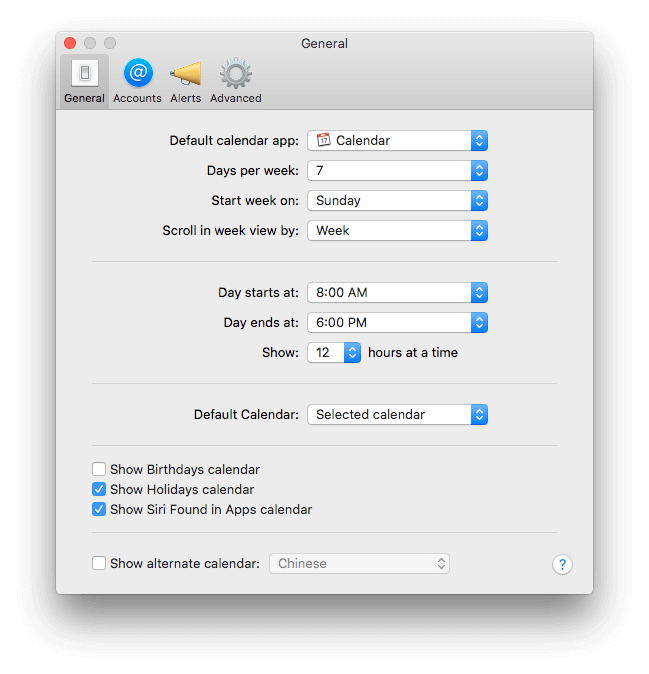Enable Show alternate calendar checkbox
The width and height of the screenshot is (649, 674).
tap(99, 563)
